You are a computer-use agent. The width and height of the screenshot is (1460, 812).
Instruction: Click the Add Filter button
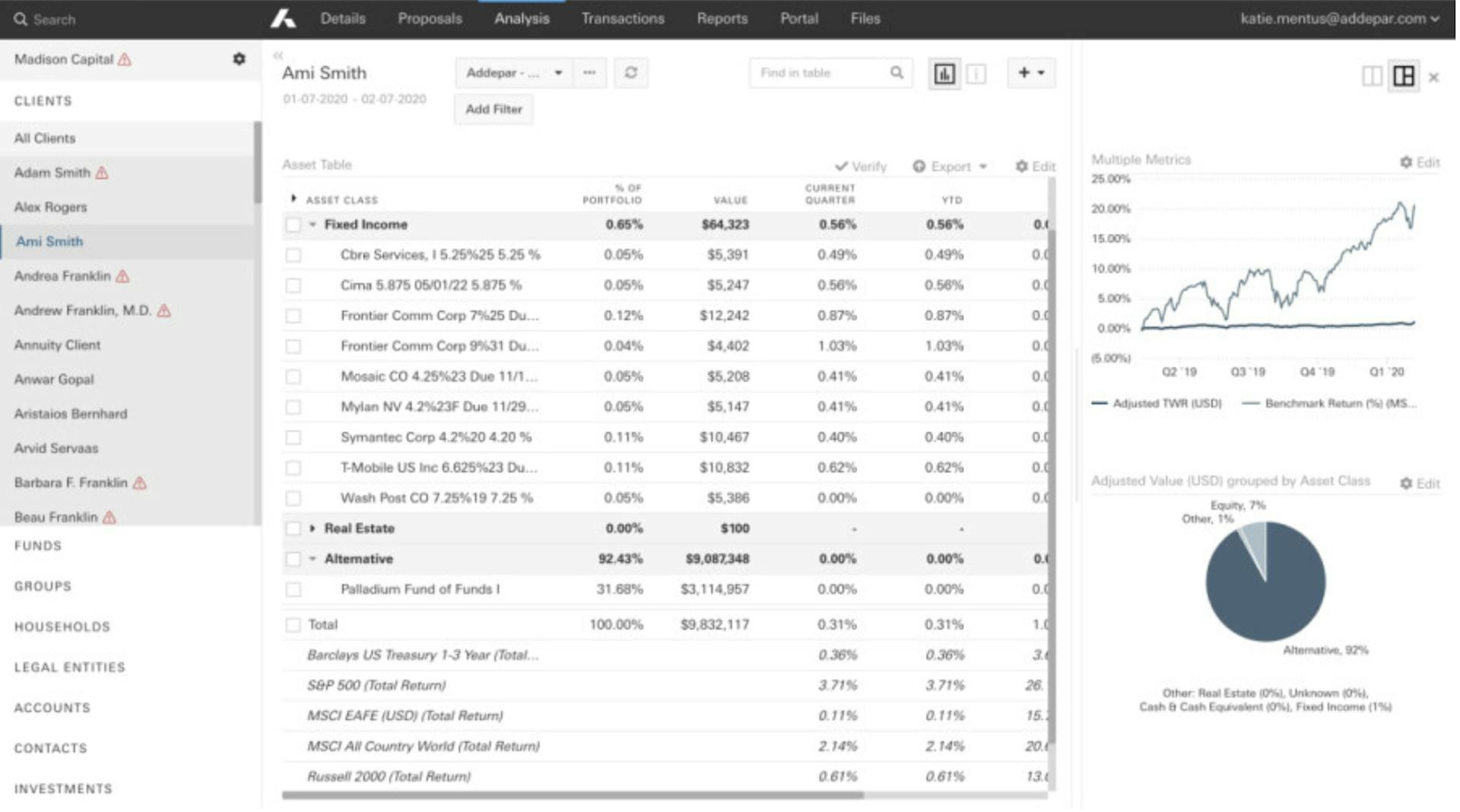[x=493, y=109]
